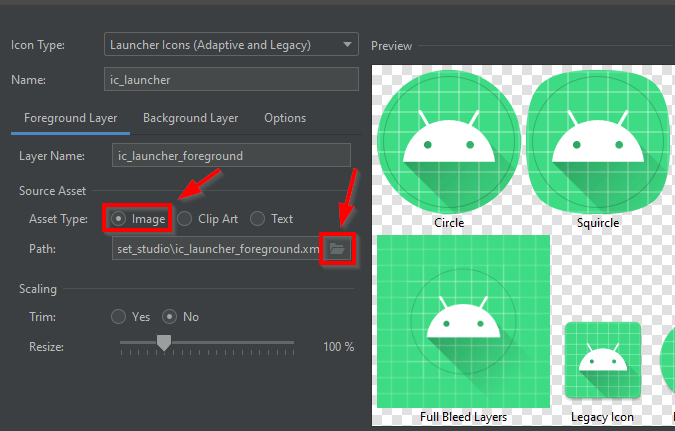Open the Icon Type dropdown

coord(231,44)
